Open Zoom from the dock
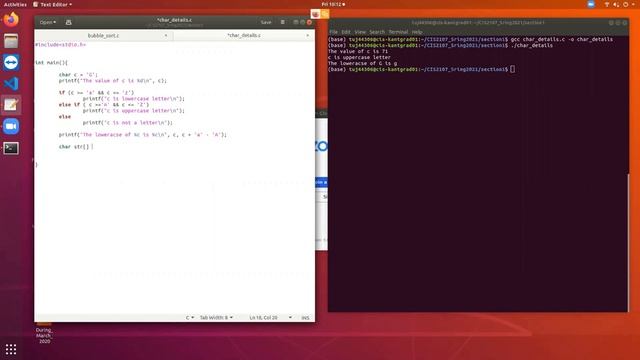The image size is (640, 360). click(x=11, y=127)
